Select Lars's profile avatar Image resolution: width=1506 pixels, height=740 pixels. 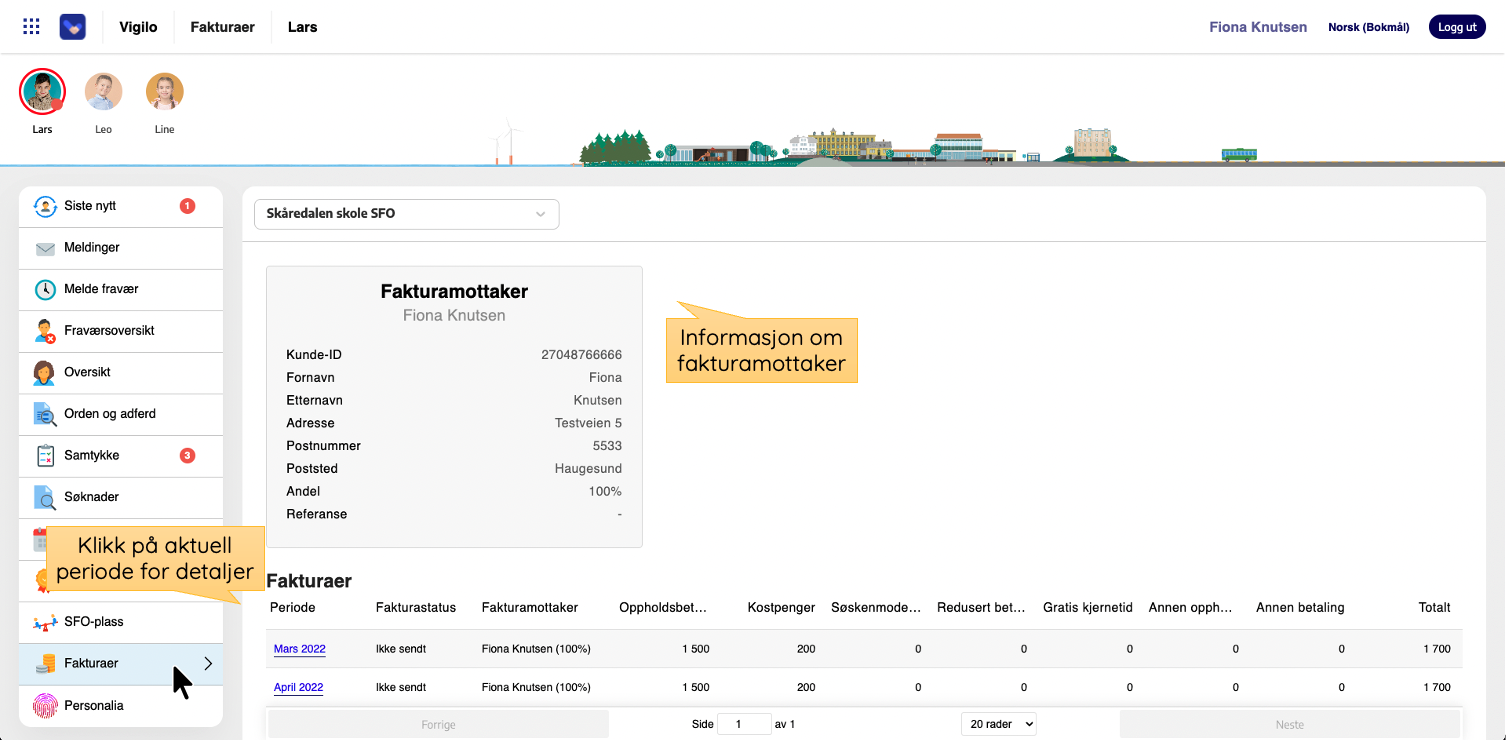tap(42, 93)
